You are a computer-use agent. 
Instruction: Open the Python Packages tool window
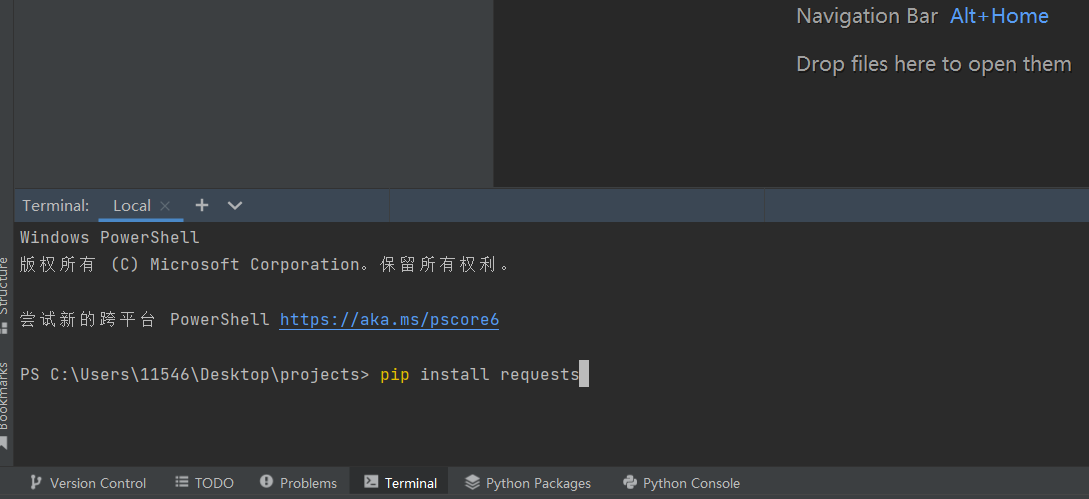pyautogui.click(x=528, y=483)
